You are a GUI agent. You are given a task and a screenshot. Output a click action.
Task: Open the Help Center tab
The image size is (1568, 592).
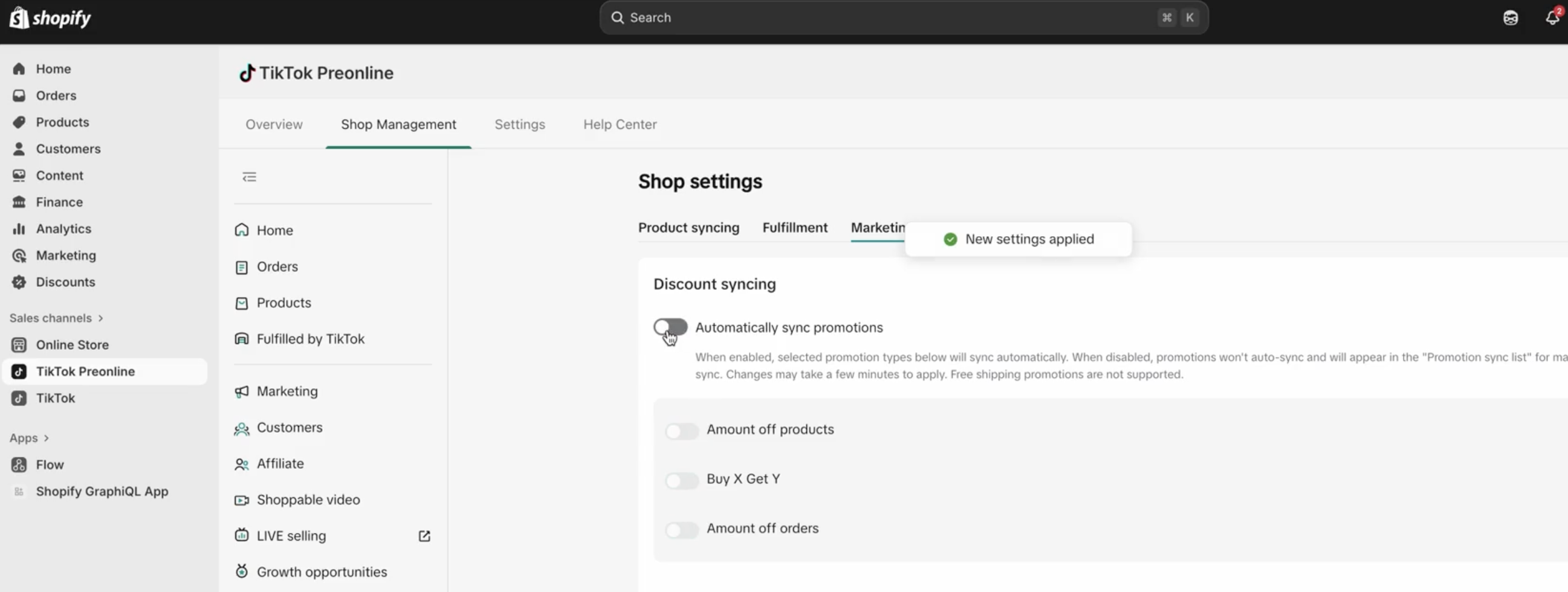click(620, 124)
